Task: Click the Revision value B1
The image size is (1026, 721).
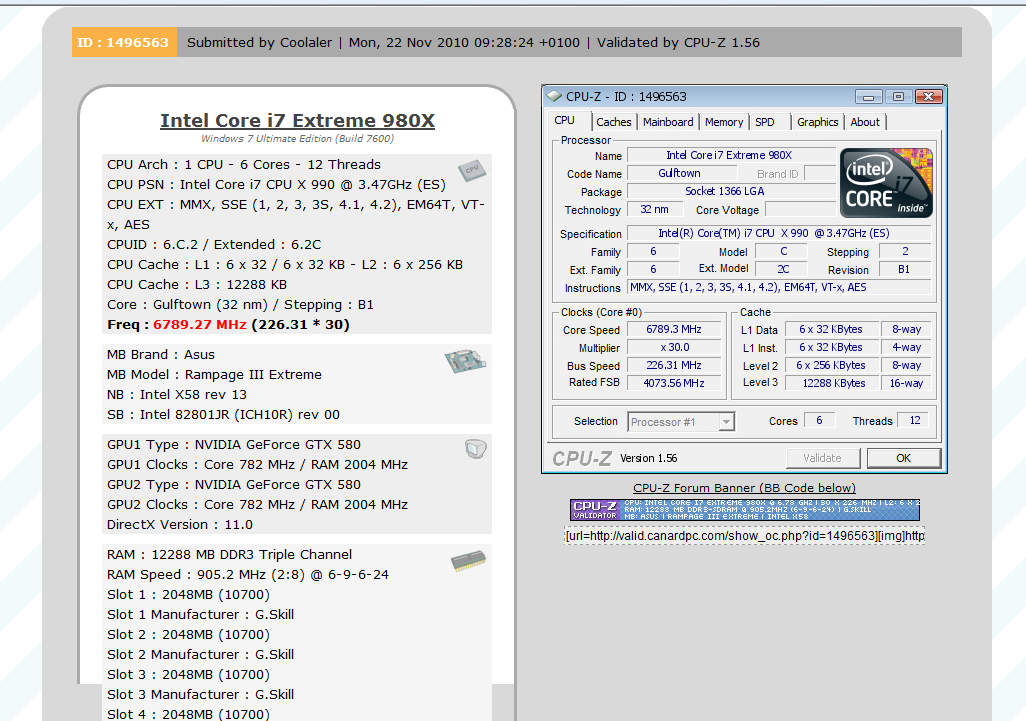Action: coord(904,269)
